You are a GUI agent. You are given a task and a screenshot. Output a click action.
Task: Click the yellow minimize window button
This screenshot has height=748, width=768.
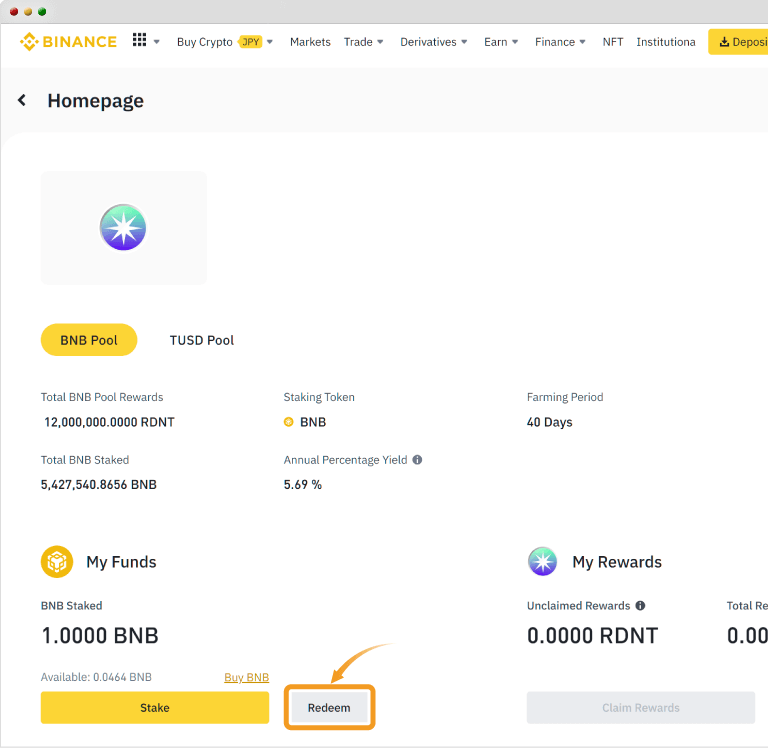[x=28, y=12]
